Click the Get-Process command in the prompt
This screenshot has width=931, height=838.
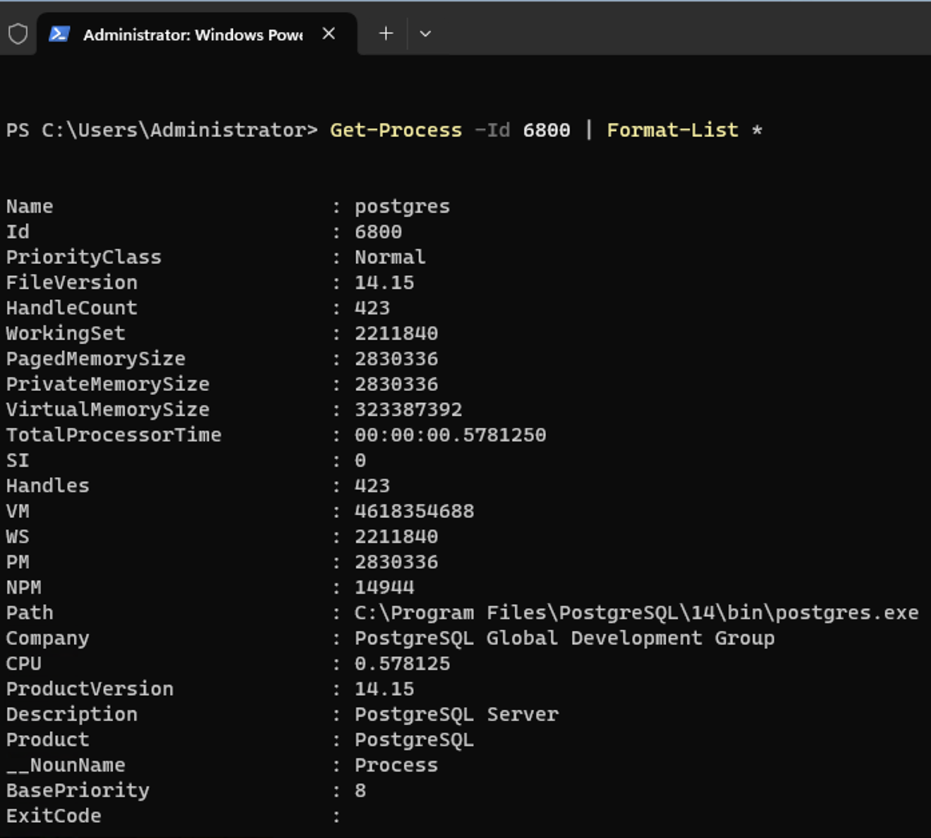coord(396,130)
